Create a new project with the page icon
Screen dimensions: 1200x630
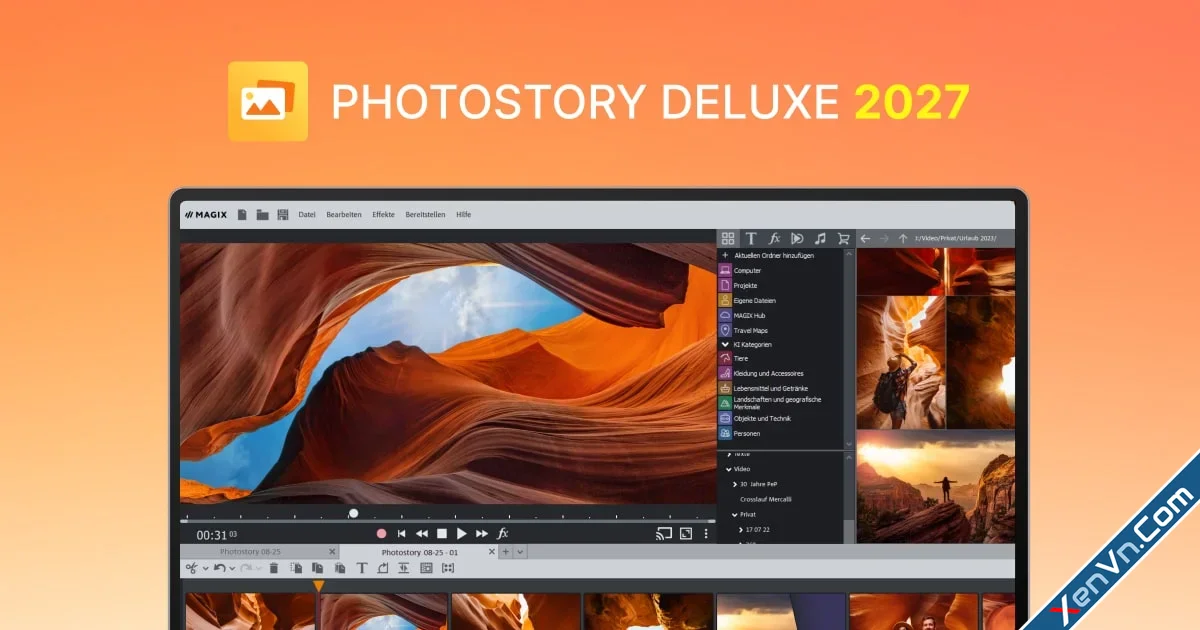pyautogui.click(x=242, y=214)
